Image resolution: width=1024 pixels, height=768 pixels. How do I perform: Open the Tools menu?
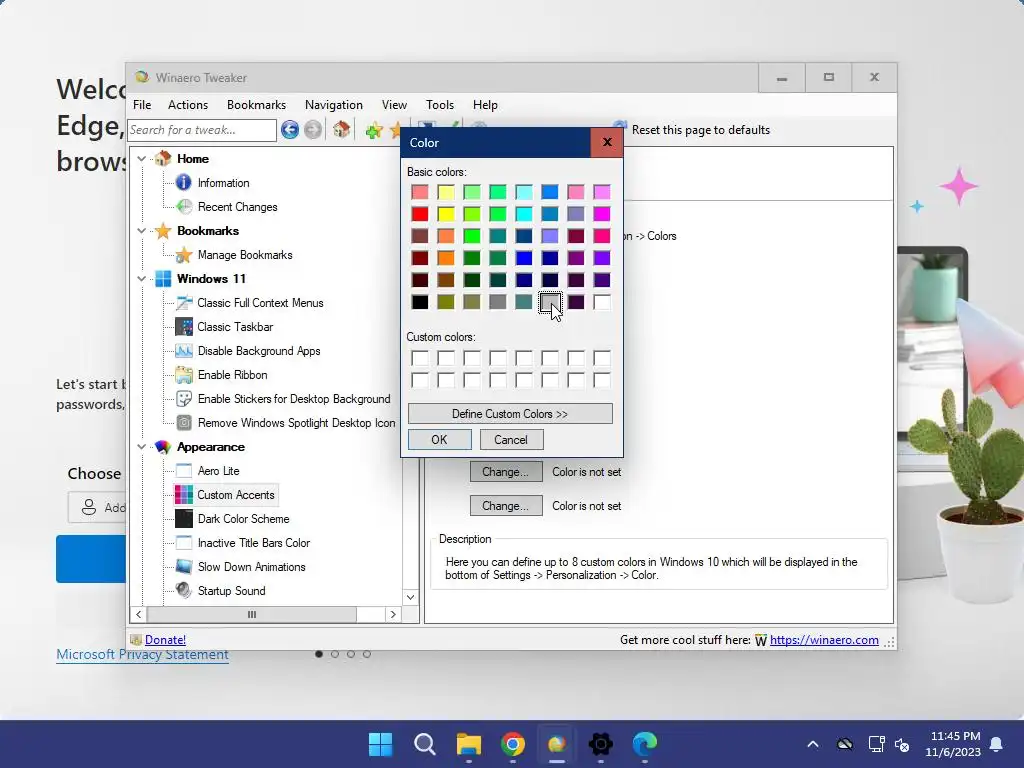tap(440, 104)
